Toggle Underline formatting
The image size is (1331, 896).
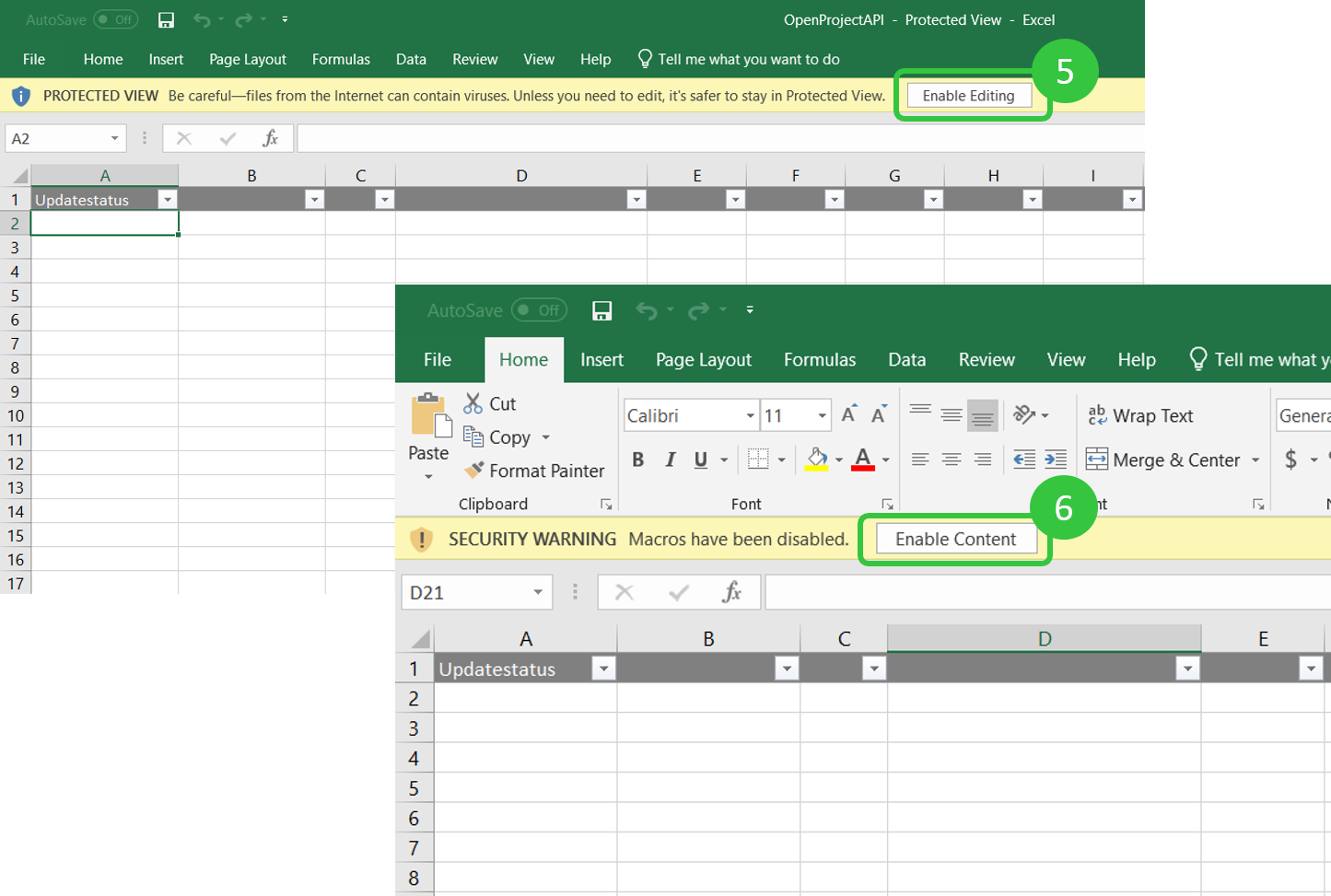click(701, 460)
